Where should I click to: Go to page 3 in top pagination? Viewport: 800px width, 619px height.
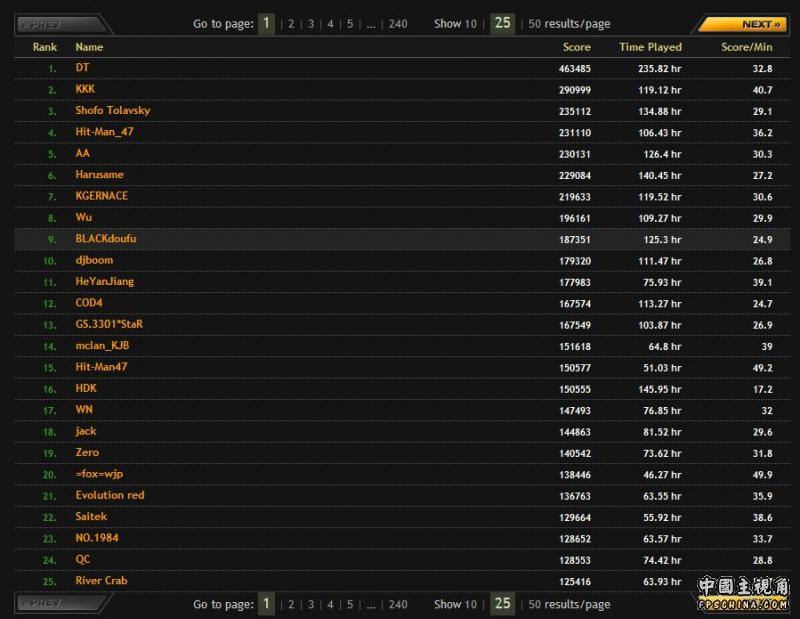311,24
